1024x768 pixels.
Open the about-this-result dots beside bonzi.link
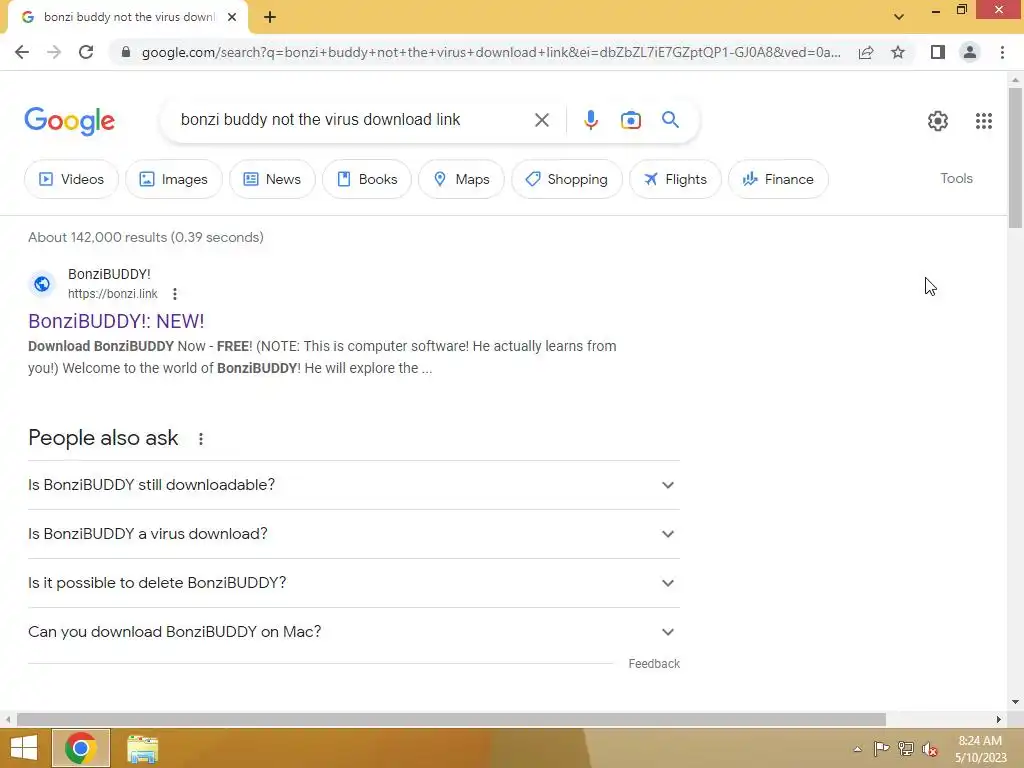pyautogui.click(x=174, y=294)
